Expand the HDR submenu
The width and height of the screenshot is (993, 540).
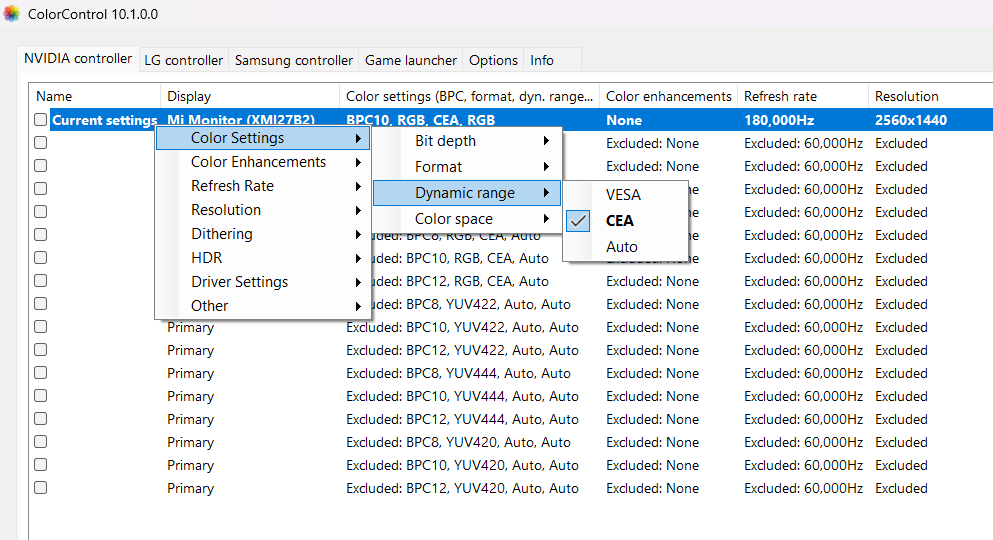pyautogui.click(x=263, y=258)
